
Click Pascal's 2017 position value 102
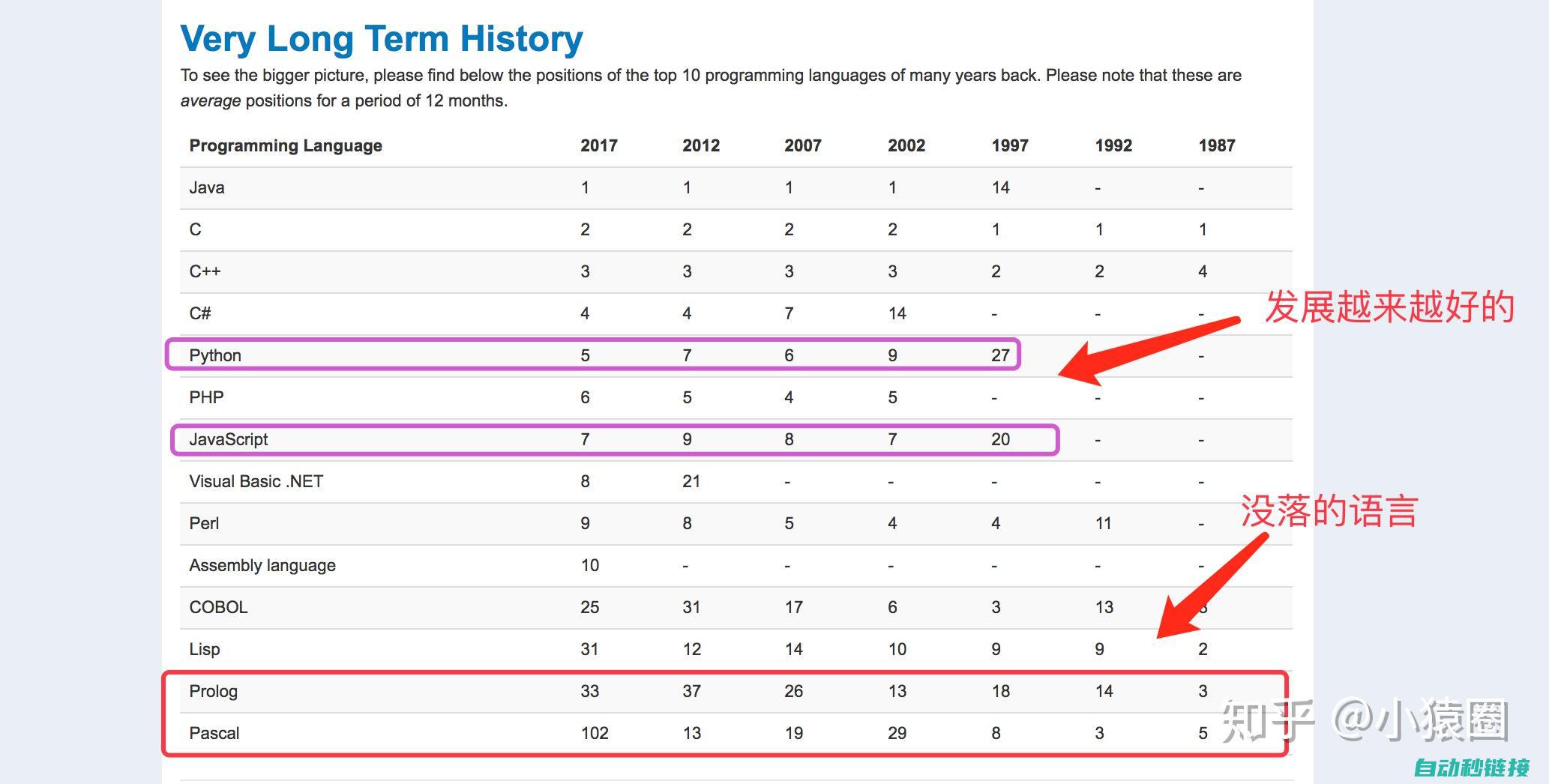tap(595, 733)
